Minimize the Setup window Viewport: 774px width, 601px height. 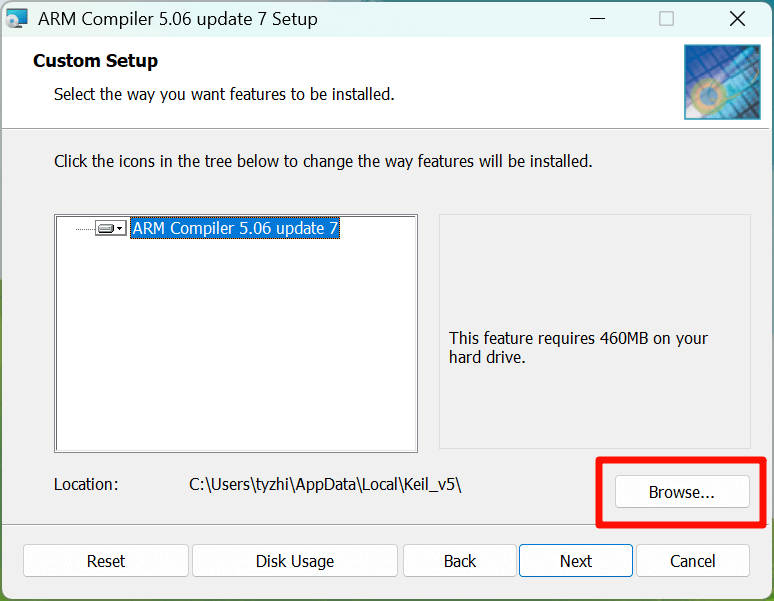point(598,18)
